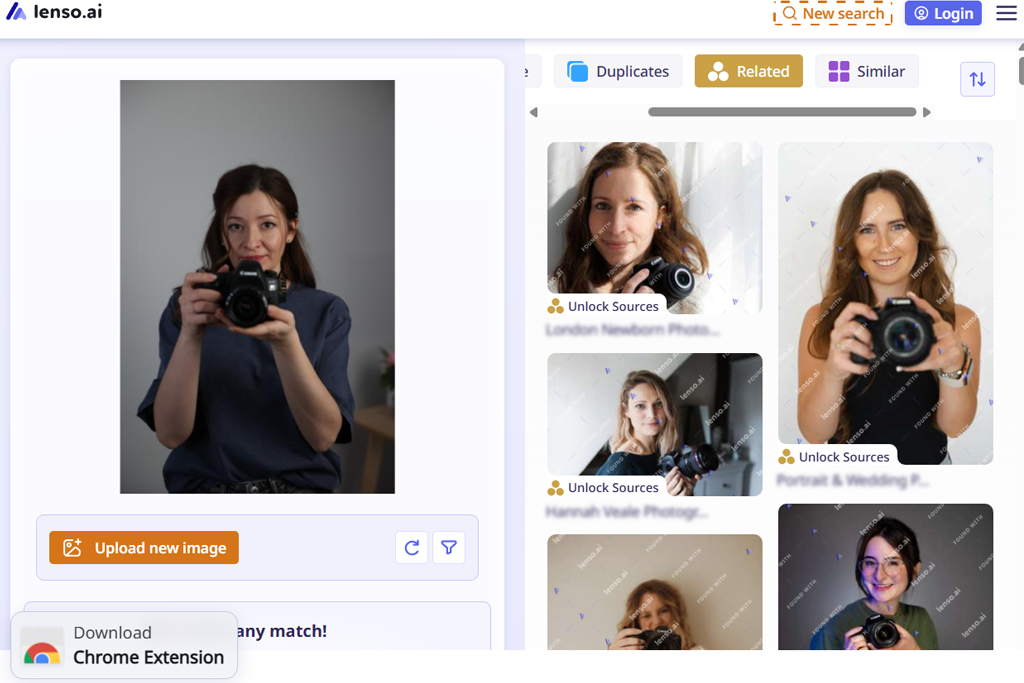Open the sort order options
Viewport: 1024px width, 683px height.
click(x=977, y=79)
